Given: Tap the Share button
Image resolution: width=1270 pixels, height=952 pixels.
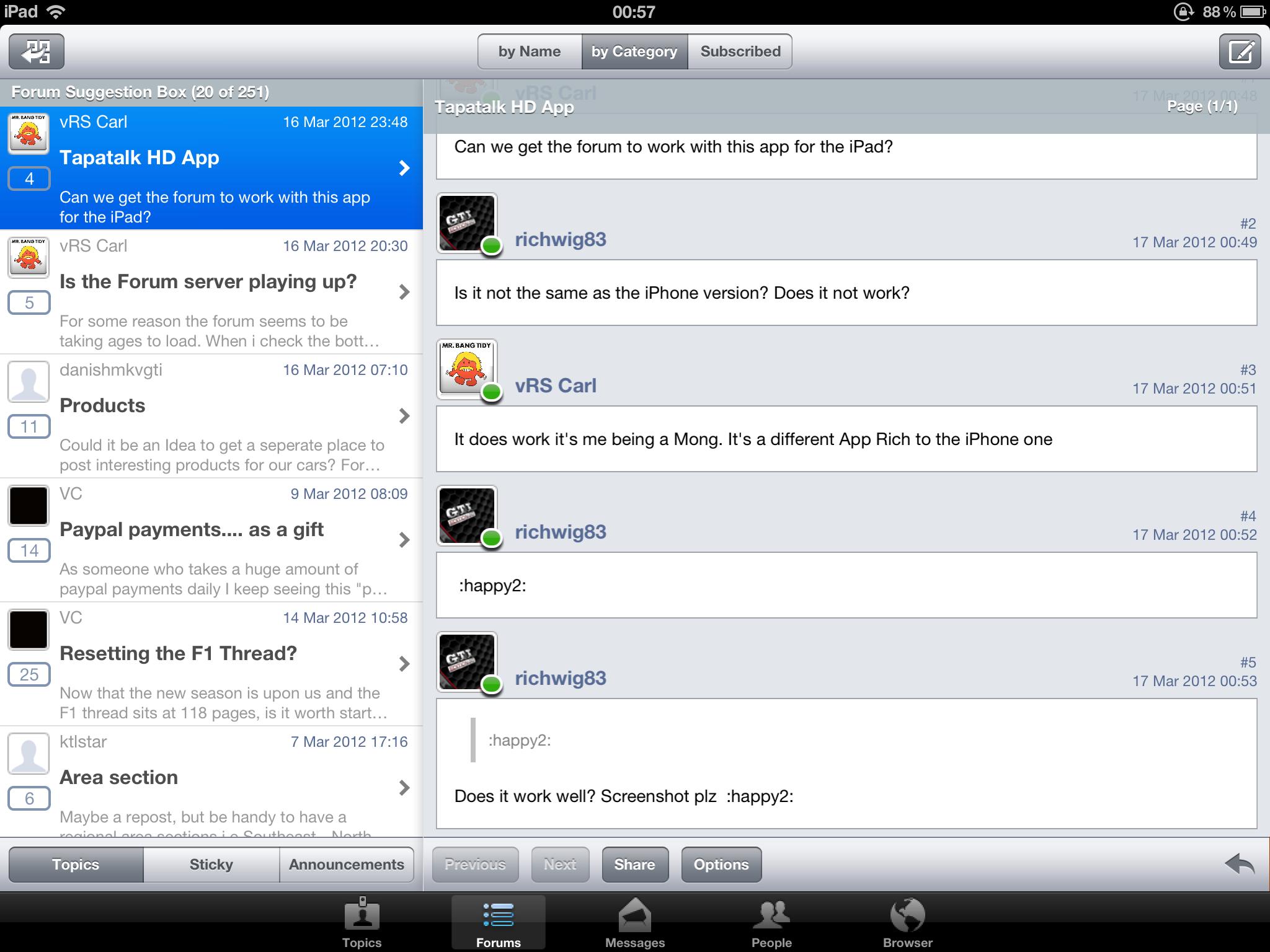Looking at the screenshot, I should point(635,865).
